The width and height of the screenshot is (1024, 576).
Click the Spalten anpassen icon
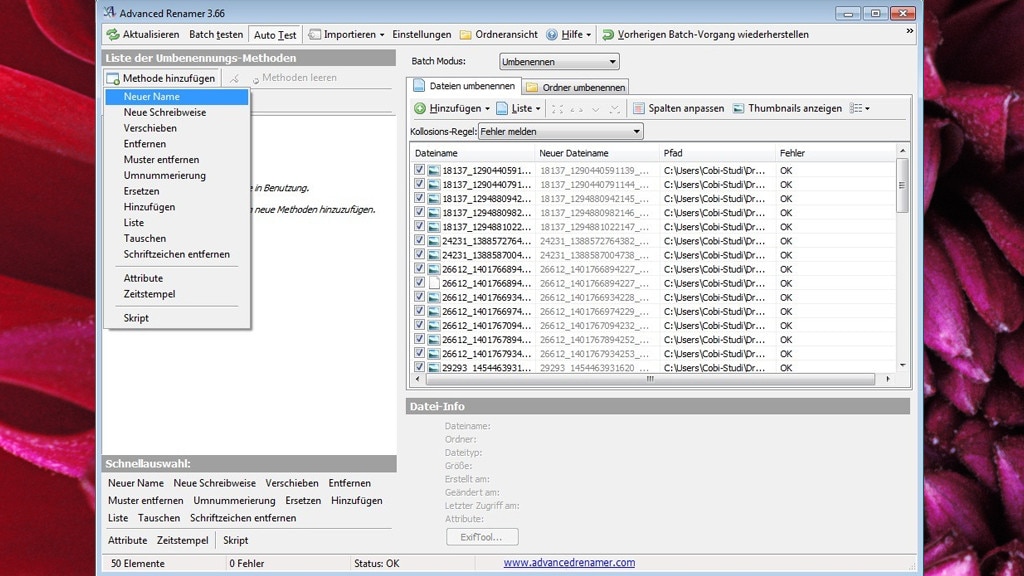click(637, 108)
